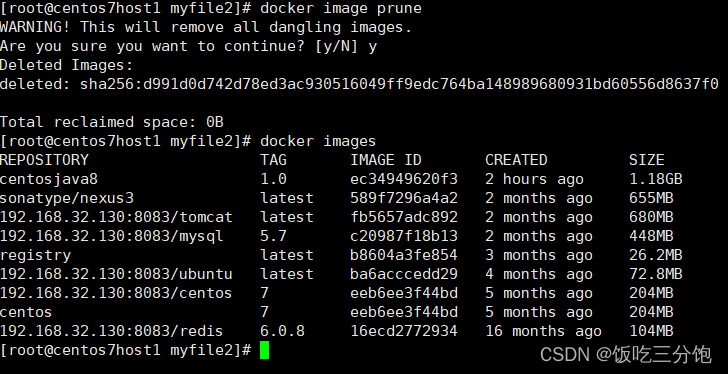
Task: Click the centosjava8 repository name
Action: click(x=49, y=179)
